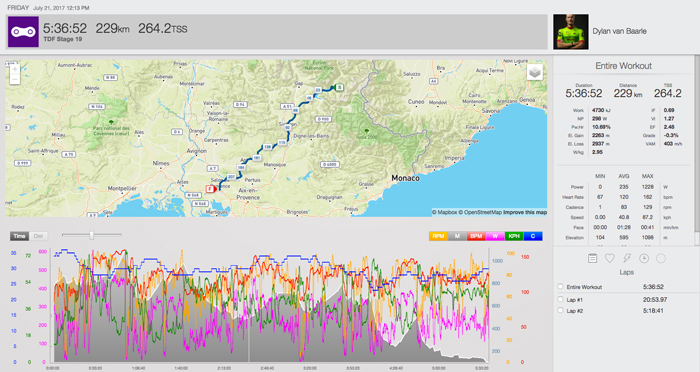Viewport: 700px width, 372px height.
Task: Open Dylan van Baarle's profile photo
Action: 571,32
